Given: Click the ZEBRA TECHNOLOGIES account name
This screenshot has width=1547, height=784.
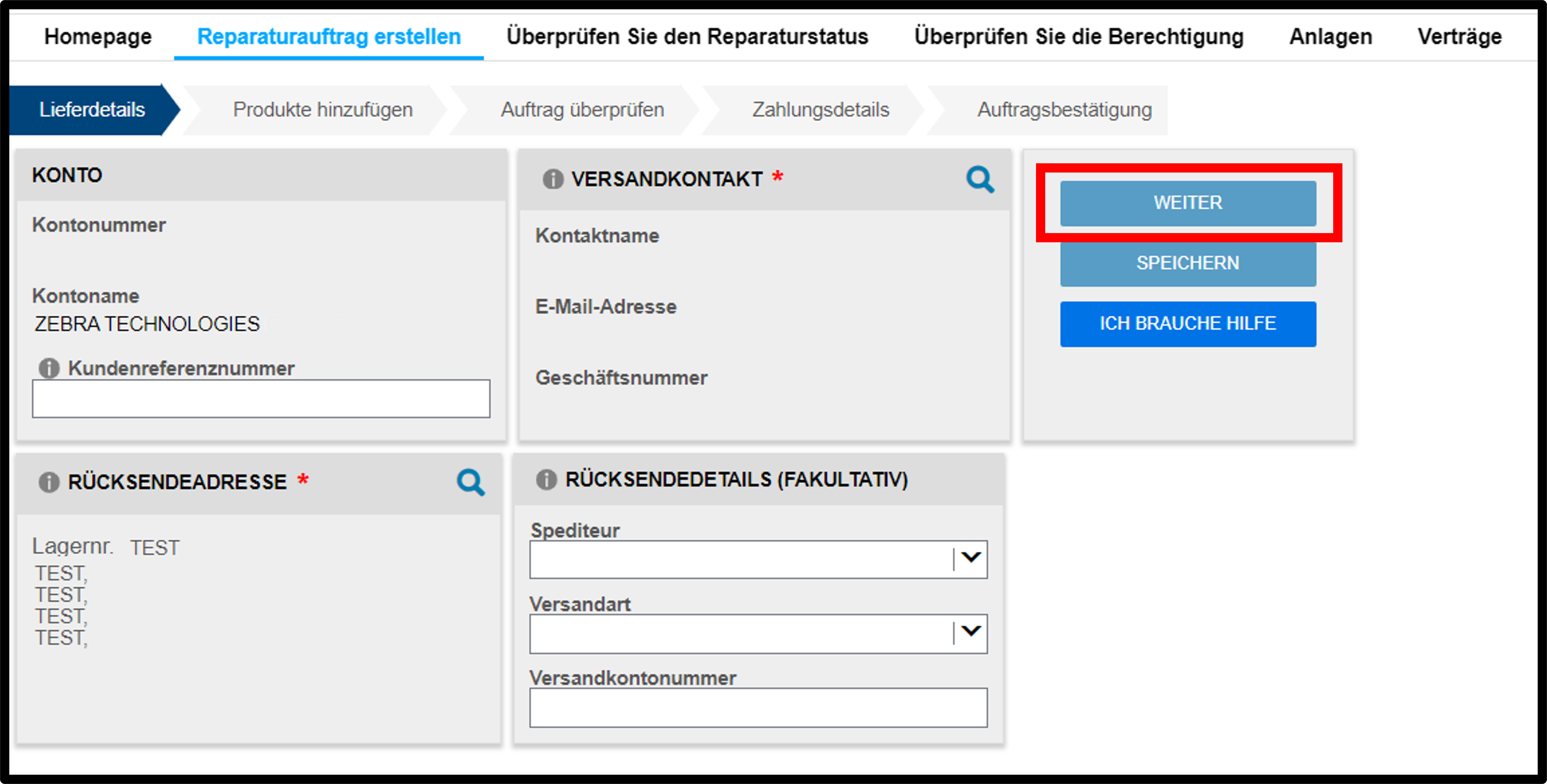Looking at the screenshot, I should tap(147, 324).
